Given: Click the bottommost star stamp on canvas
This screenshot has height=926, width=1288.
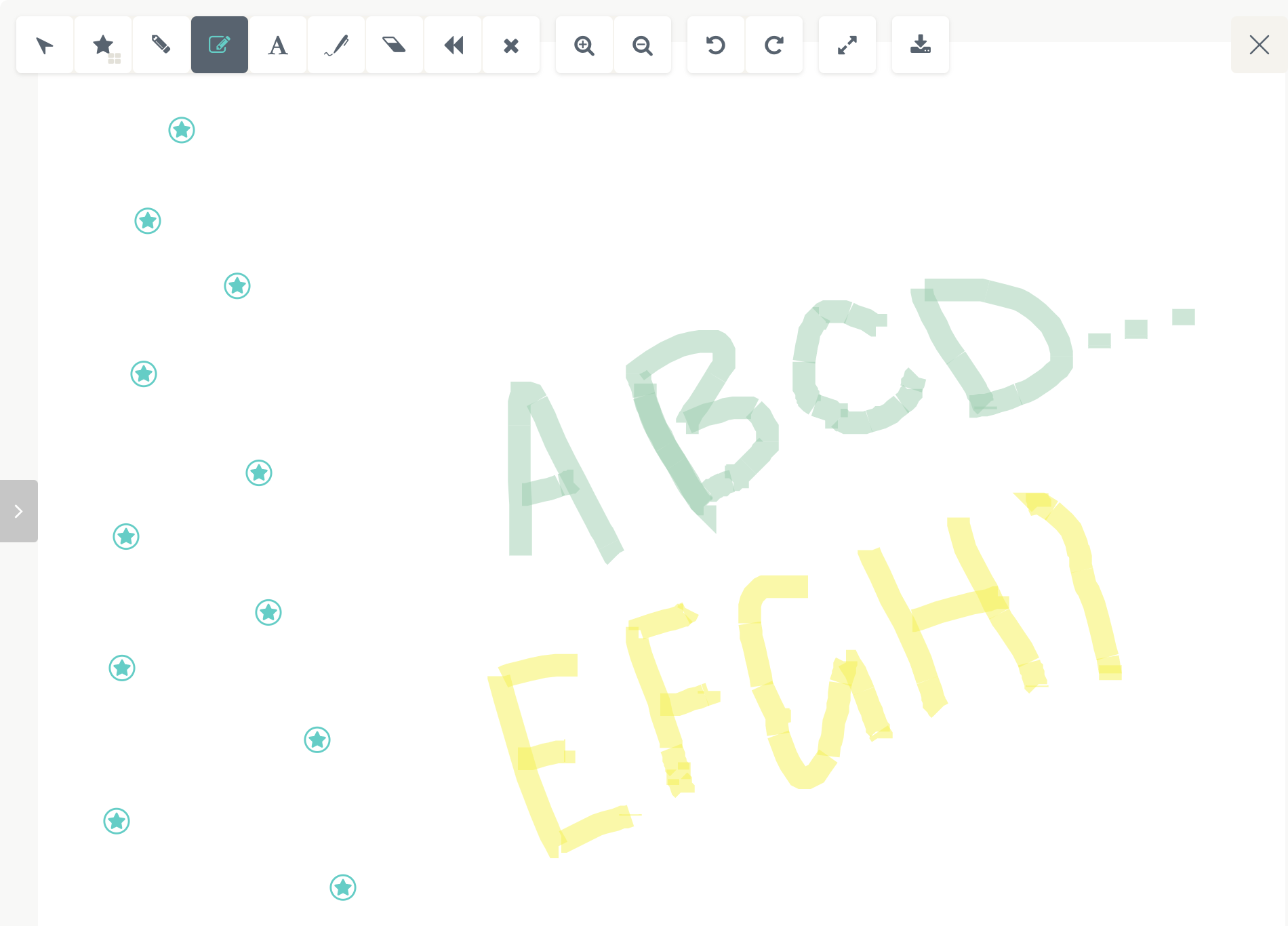Looking at the screenshot, I should (343, 887).
